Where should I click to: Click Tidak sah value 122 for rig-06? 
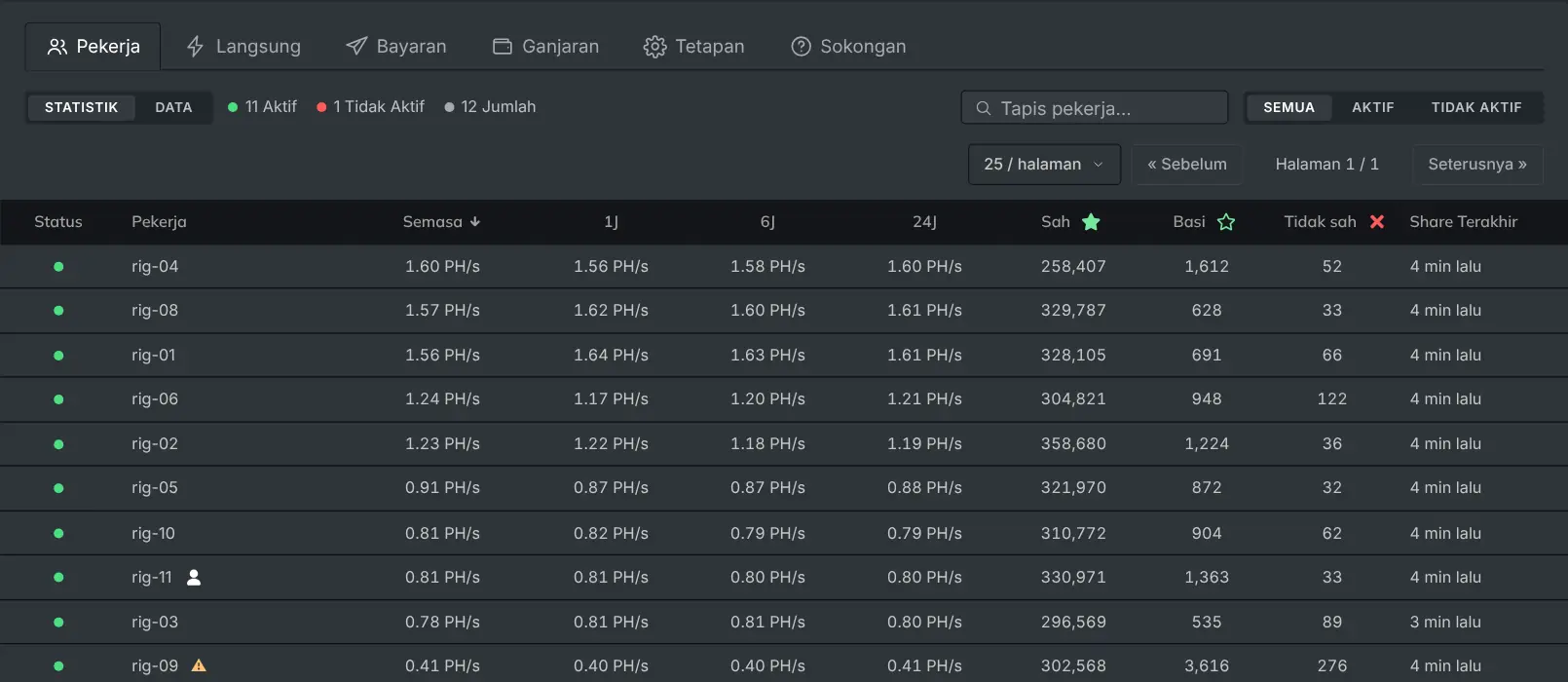click(1332, 399)
